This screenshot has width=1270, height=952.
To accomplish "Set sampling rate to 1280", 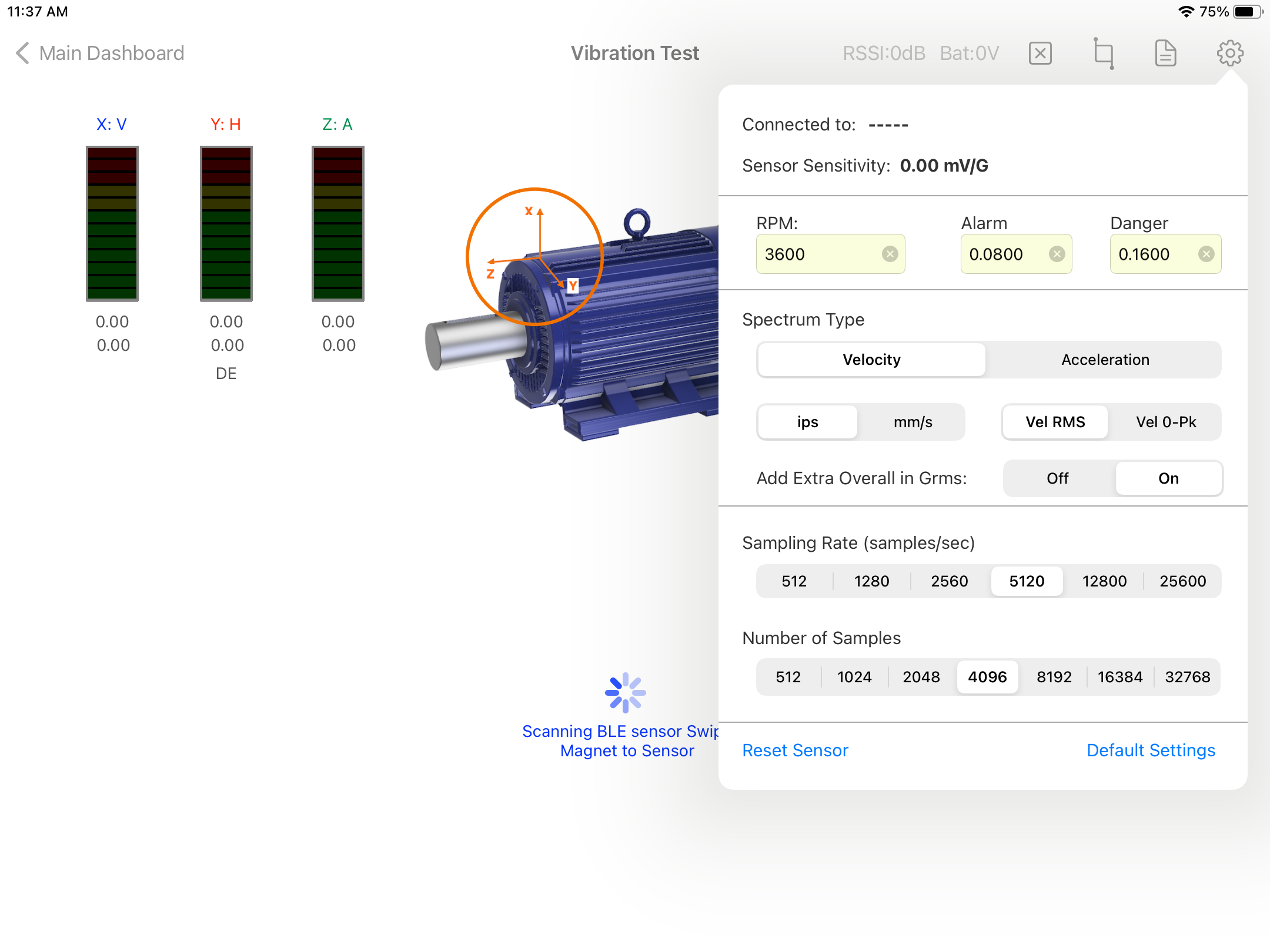I will 871,581.
